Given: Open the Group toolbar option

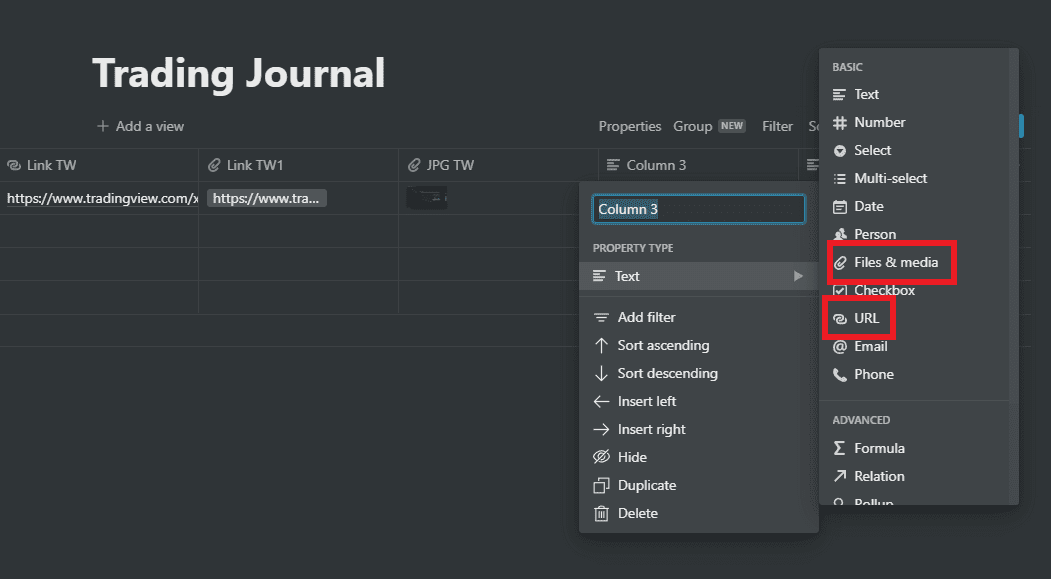Looking at the screenshot, I should click(x=709, y=126).
